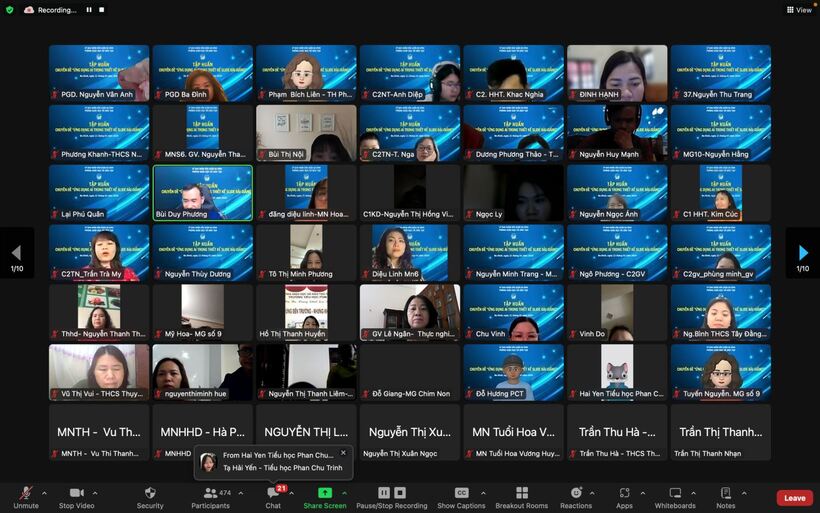This screenshot has width=820, height=513.
Task: Pause the recording in the top bar
Action: pyautogui.click(x=89, y=10)
